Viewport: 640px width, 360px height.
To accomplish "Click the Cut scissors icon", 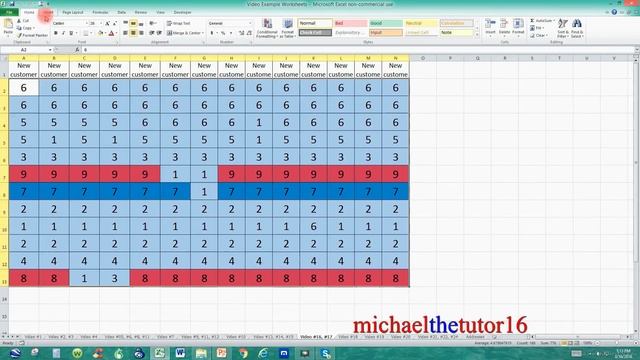I will pos(19,21).
